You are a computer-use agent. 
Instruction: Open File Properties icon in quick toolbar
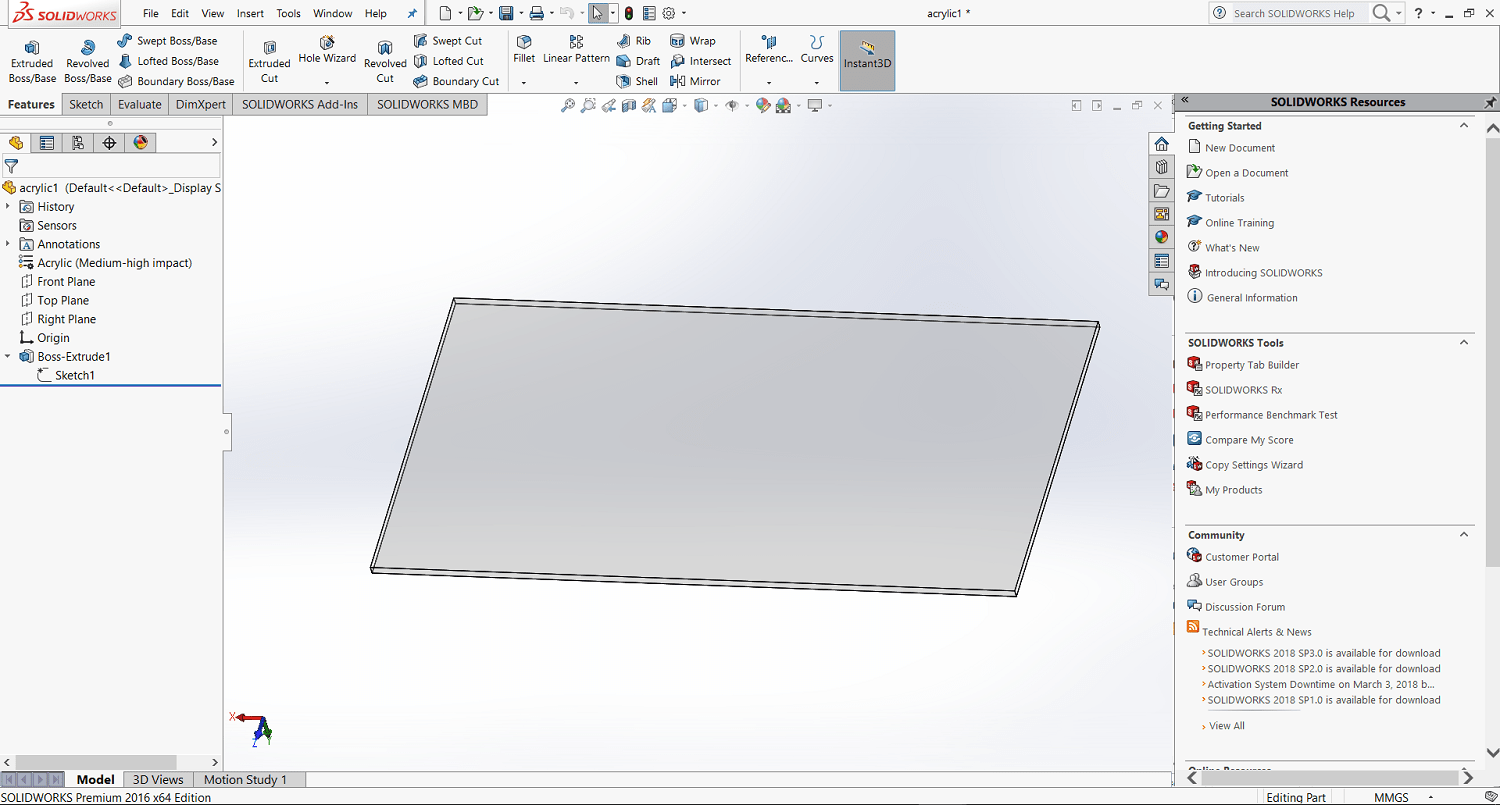649,13
